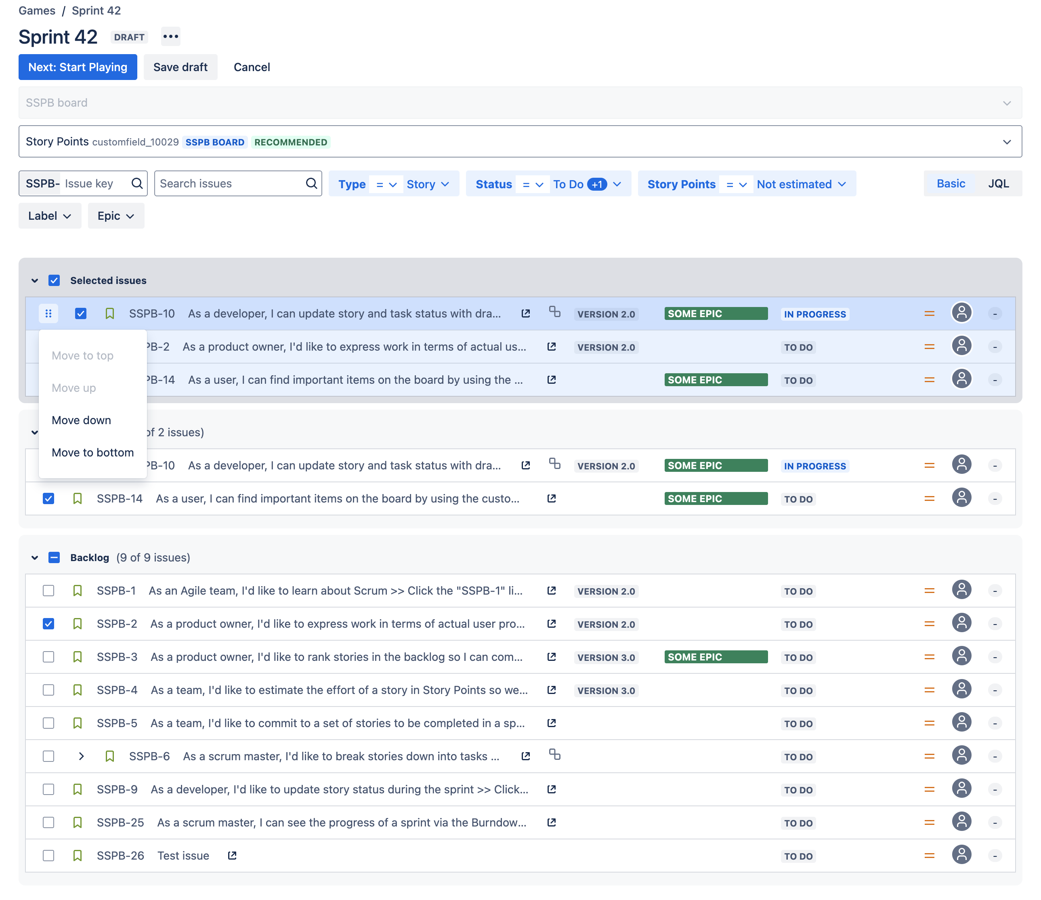This screenshot has width=1041, height=900.
Task: Click the magnifier icon in Search issues field
Action: (x=311, y=184)
